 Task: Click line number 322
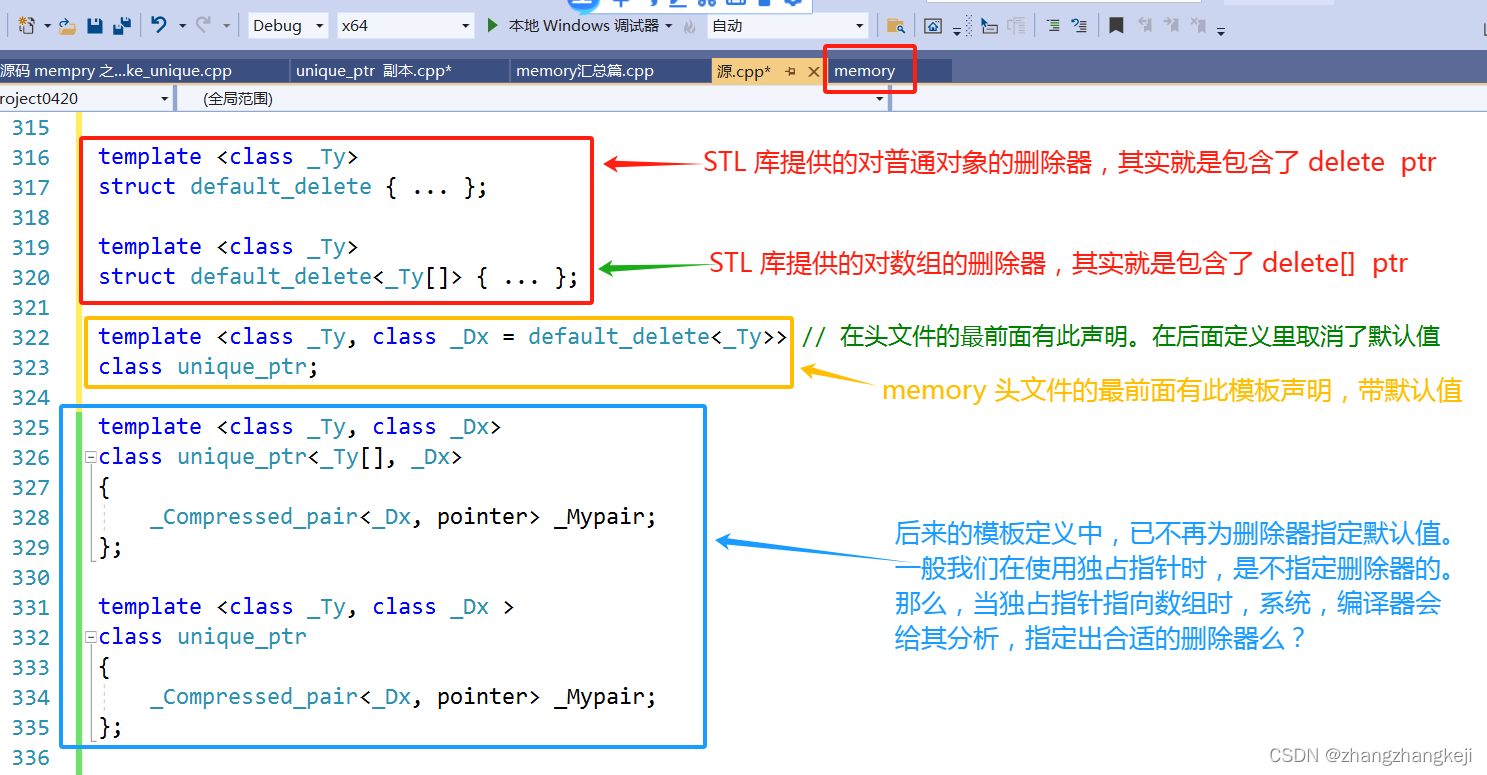[31, 337]
